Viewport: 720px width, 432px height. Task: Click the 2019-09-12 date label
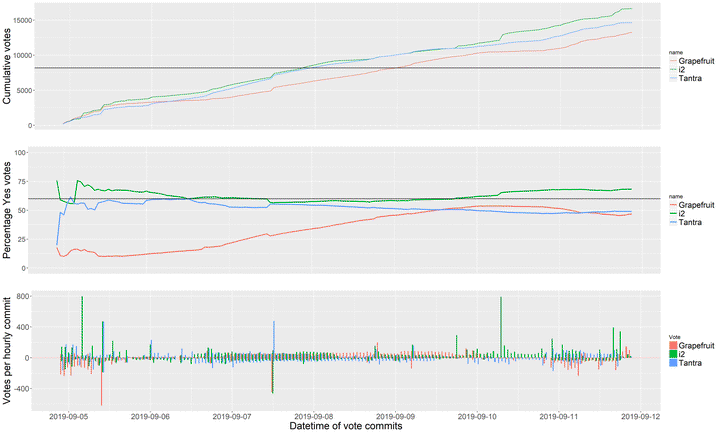641,416
